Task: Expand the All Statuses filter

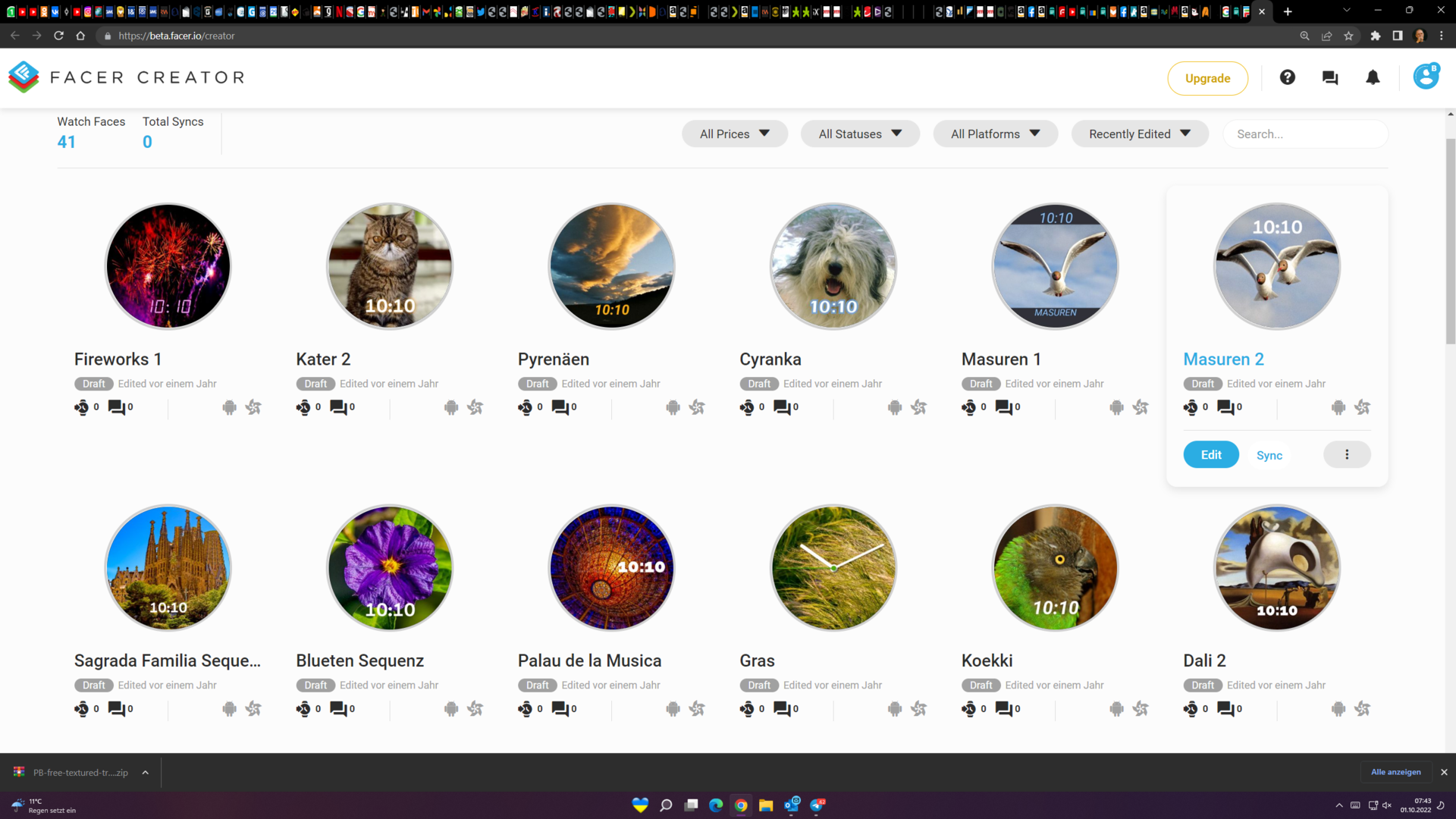Action: coord(860,133)
